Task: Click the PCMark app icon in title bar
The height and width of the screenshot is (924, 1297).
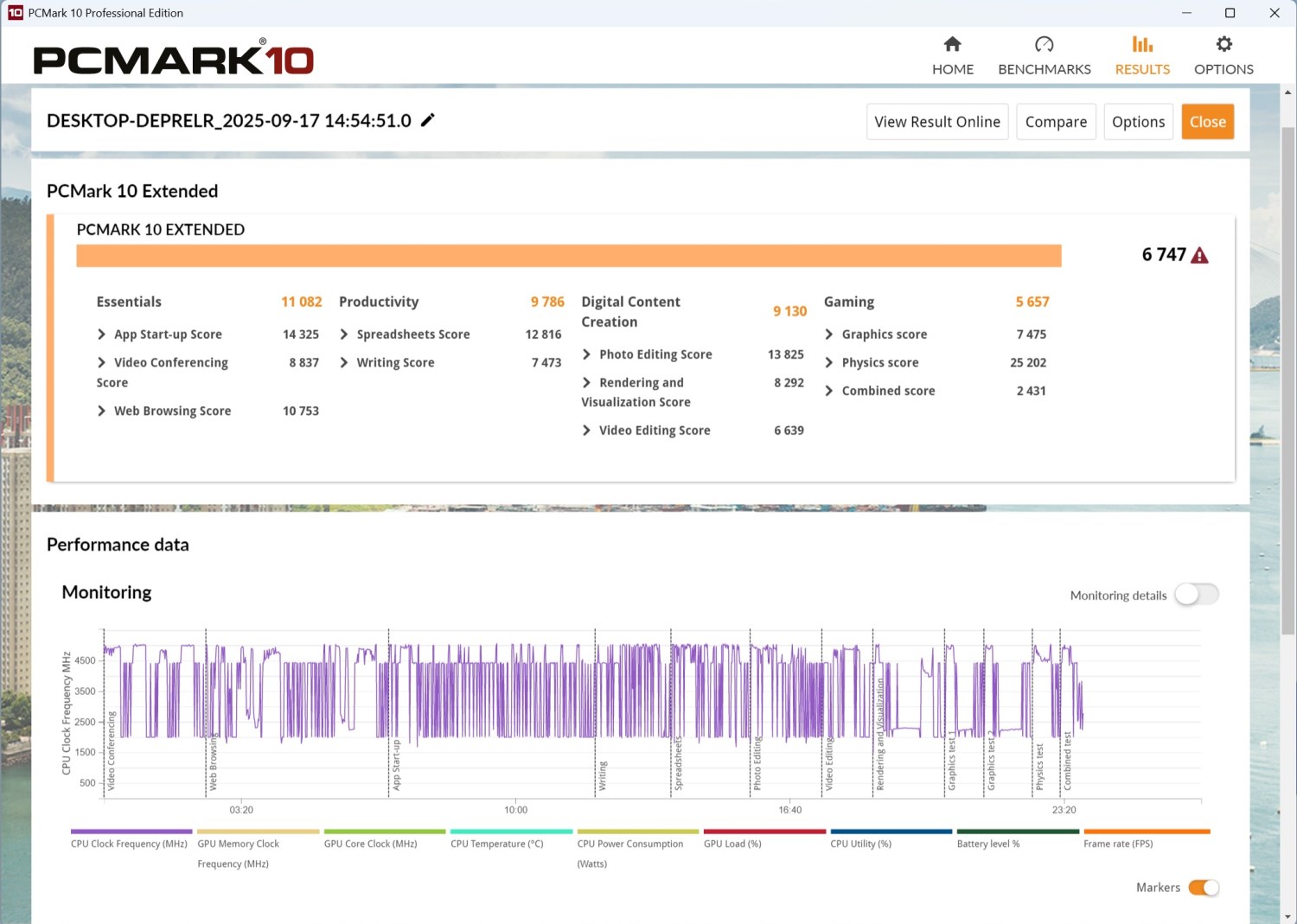Action: (15, 13)
